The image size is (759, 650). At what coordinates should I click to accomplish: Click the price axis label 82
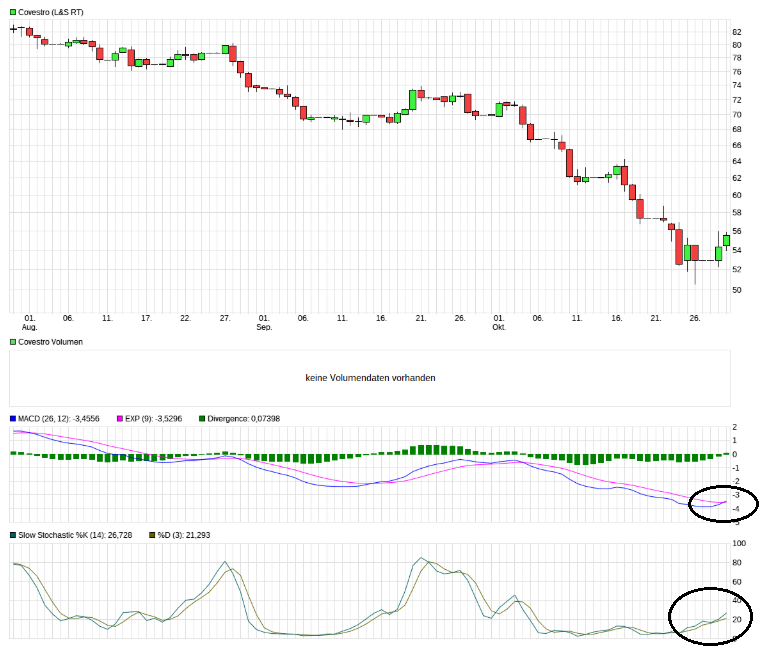tap(737, 32)
